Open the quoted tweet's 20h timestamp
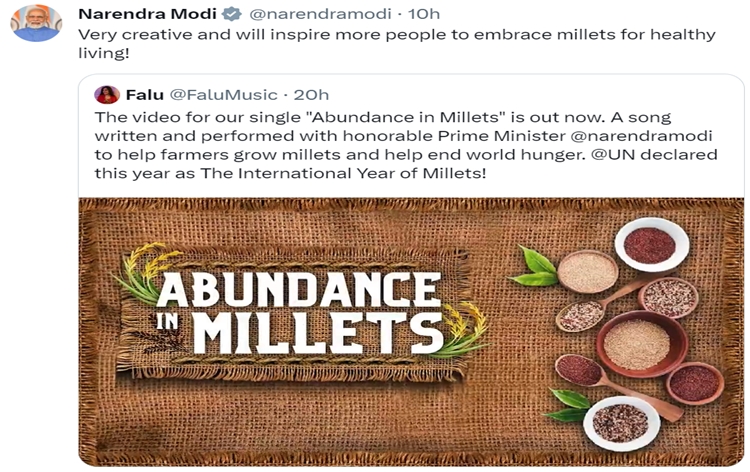This screenshot has height=472, width=750. [x=311, y=95]
